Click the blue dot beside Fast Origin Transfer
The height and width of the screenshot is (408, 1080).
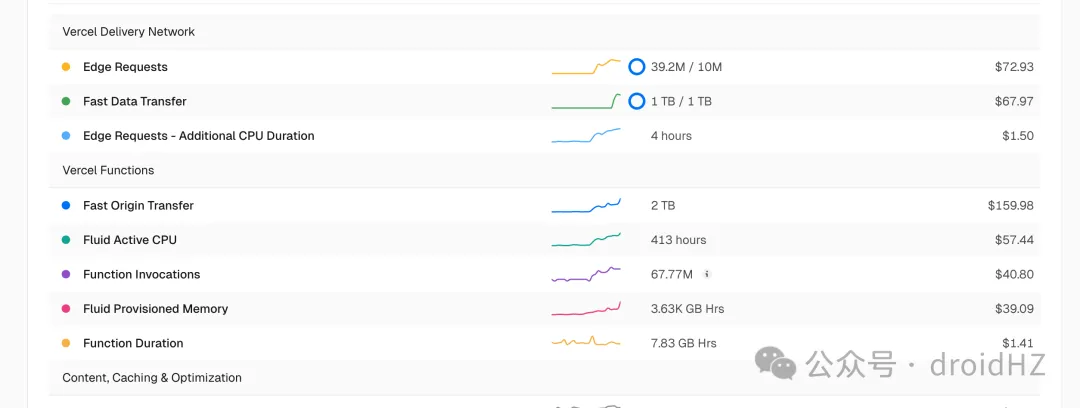pos(66,205)
